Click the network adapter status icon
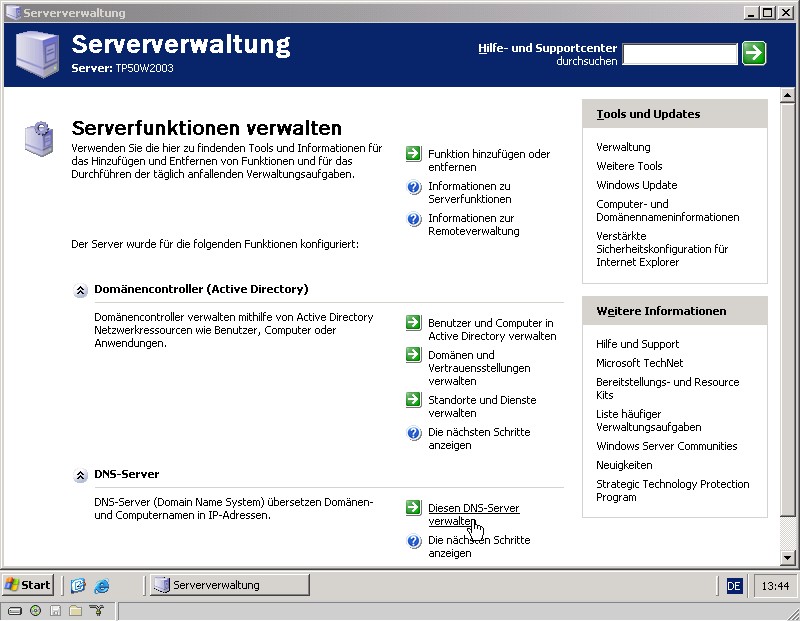Viewport: 800px width, 621px height. tap(96, 610)
